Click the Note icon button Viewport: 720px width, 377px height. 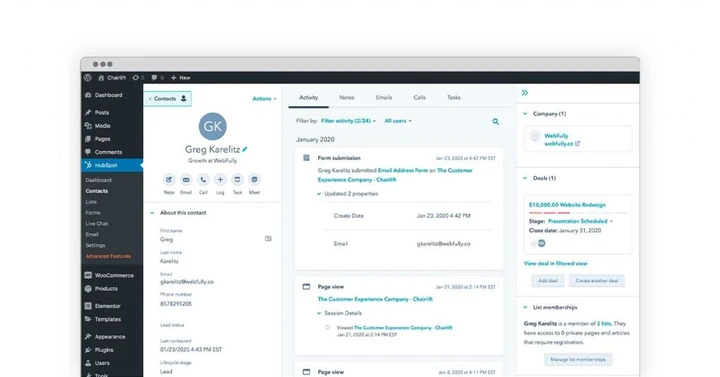coord(169,180)
